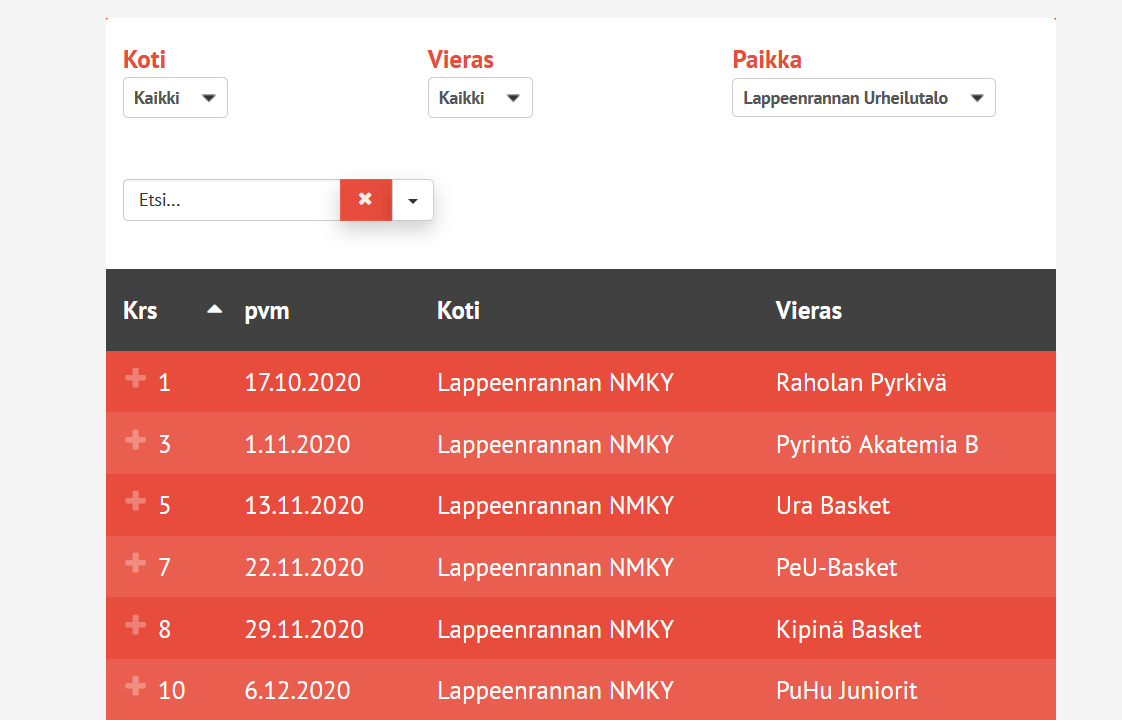Click Lappeenrannan NMKY in round 1 row
This screenshot has height=720, width=1122.
555,383
